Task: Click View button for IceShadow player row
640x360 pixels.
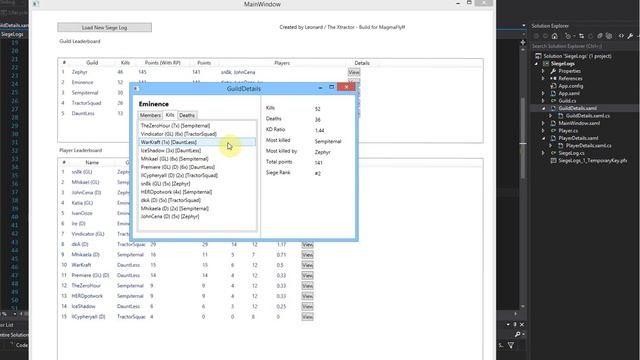Action: pos(307,306)
